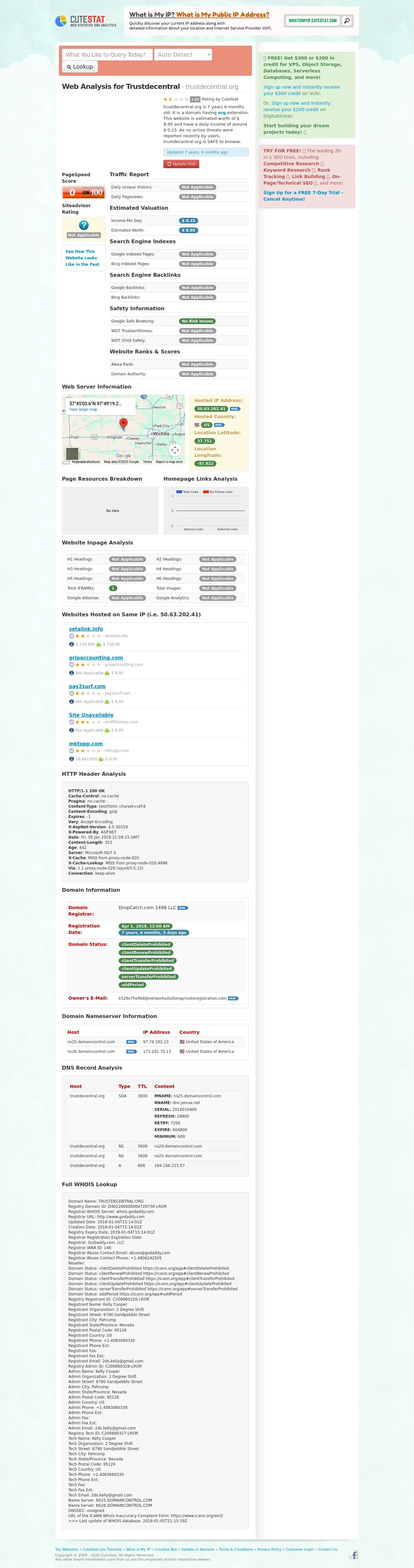Open Privacy Policy footer link
The height and width of the screenshot is (1568, 414).
269,1549
